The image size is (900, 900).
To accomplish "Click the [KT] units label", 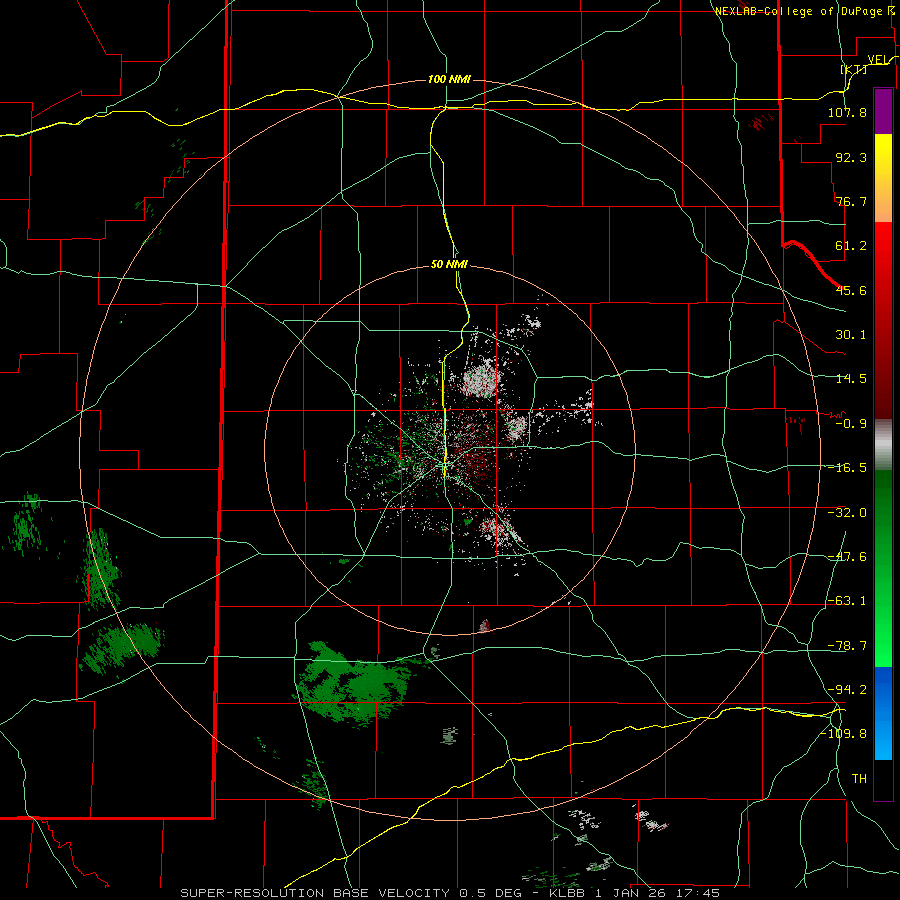I will pyautogui.click(x=854, y=69).
